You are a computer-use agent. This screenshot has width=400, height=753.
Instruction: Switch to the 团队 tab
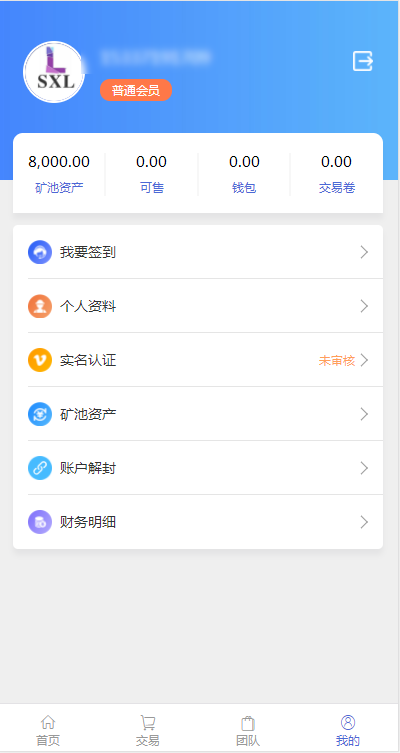[248, 730]
